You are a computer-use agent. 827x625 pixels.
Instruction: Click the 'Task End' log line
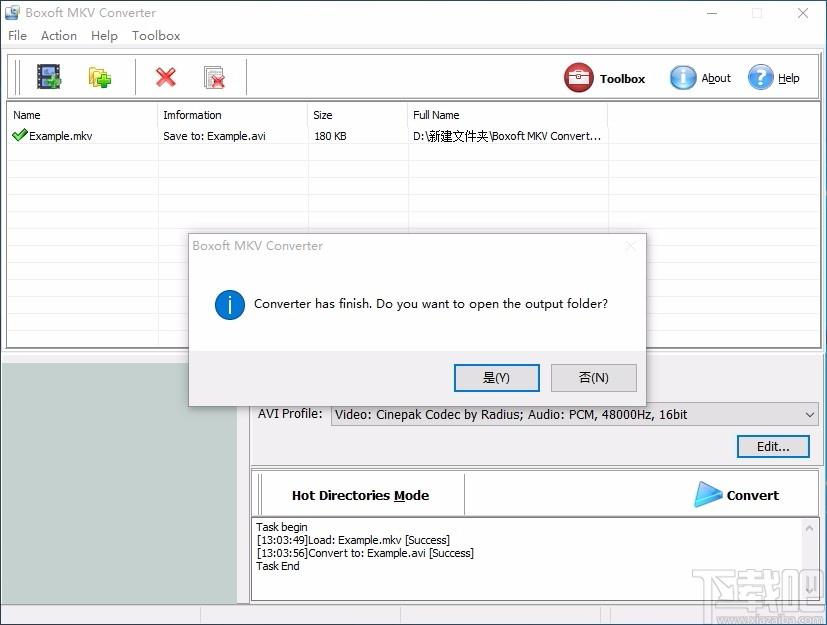278,566
